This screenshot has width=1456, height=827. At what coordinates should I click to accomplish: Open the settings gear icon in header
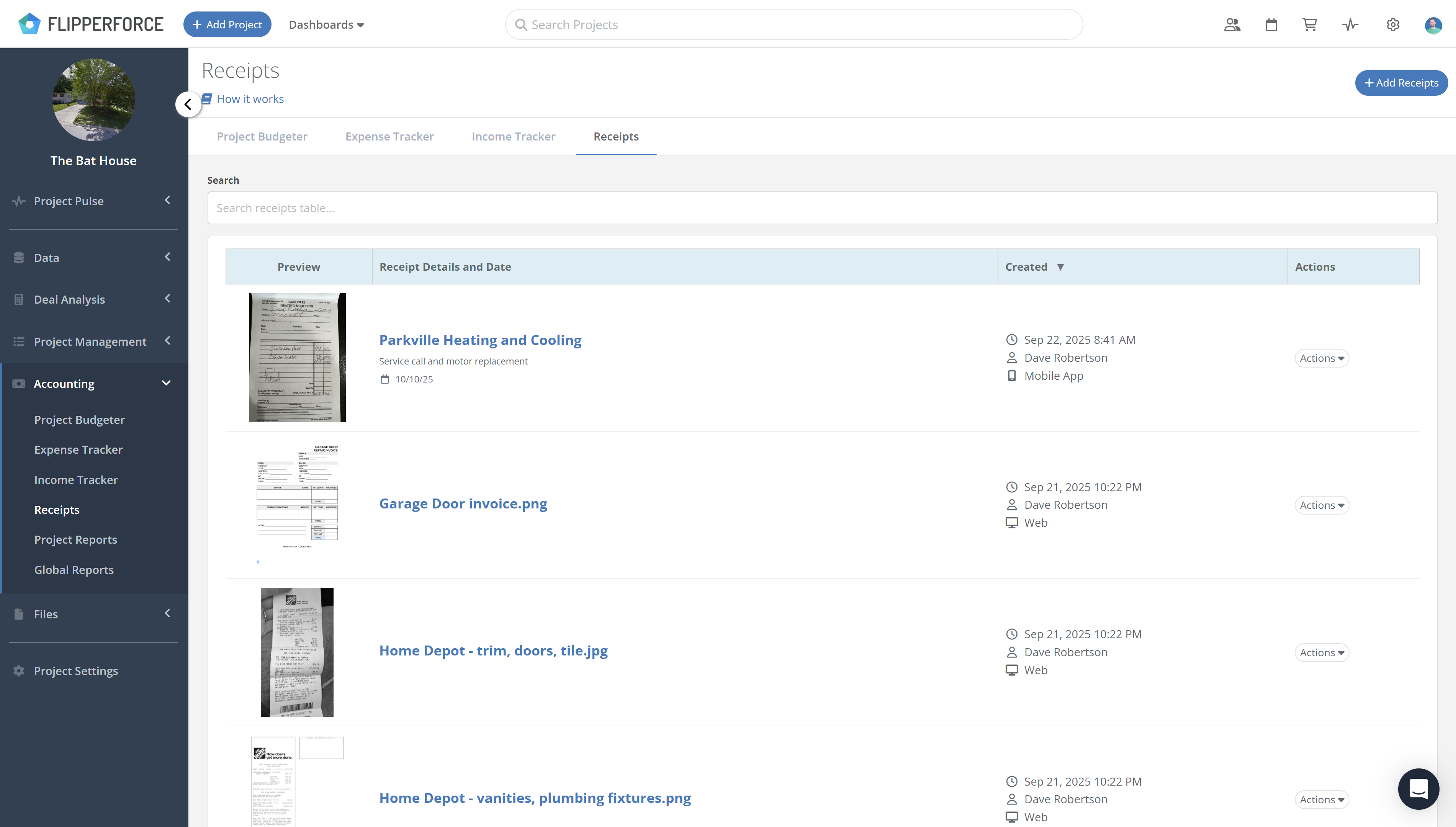(x=1392, y=25)
